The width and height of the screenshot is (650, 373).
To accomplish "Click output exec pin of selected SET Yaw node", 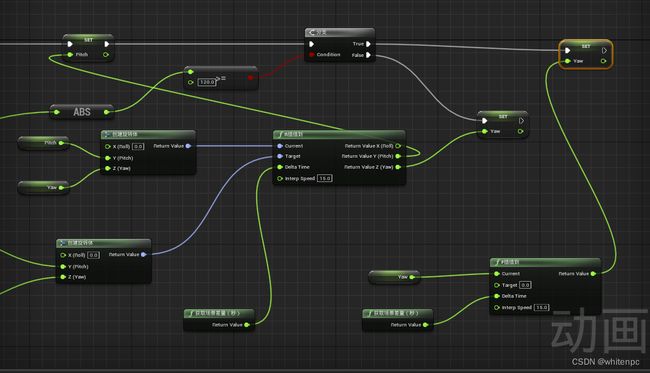I will [604, 51].
